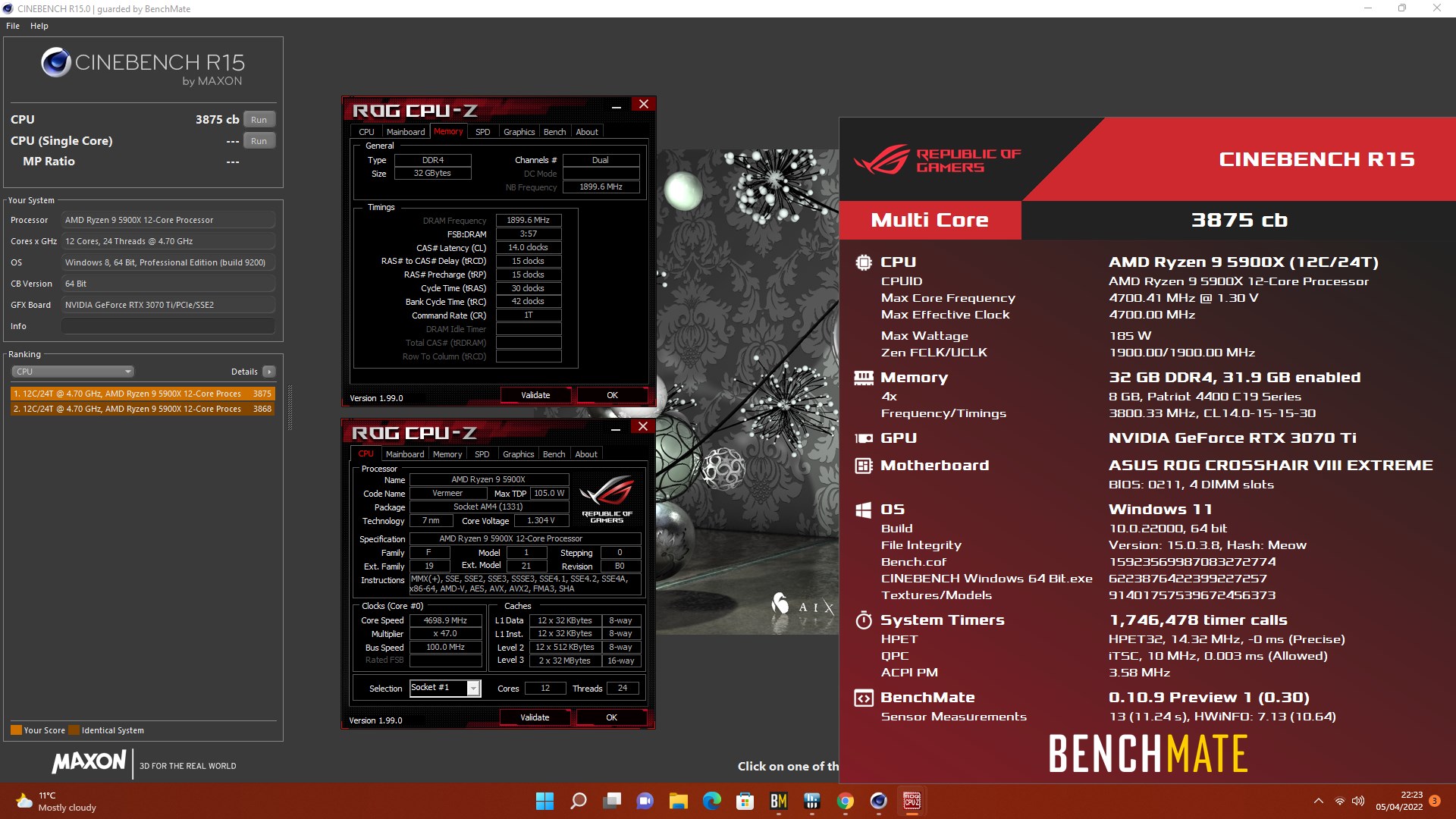This screenshot has width=1456, height=819.
Task: Open File Explorer from taskbar
Action: [679, 801]
